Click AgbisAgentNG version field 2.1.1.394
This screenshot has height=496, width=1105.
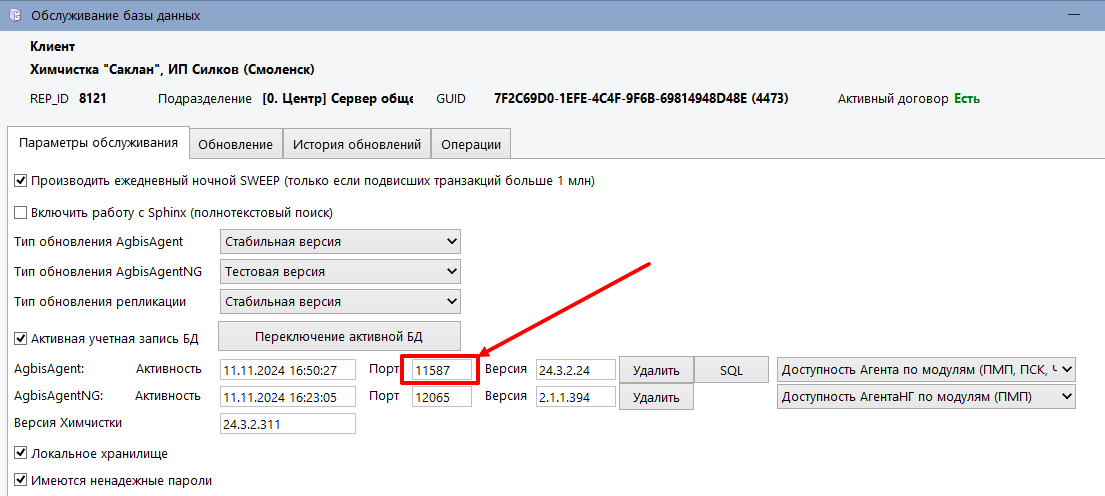point(576,397)
